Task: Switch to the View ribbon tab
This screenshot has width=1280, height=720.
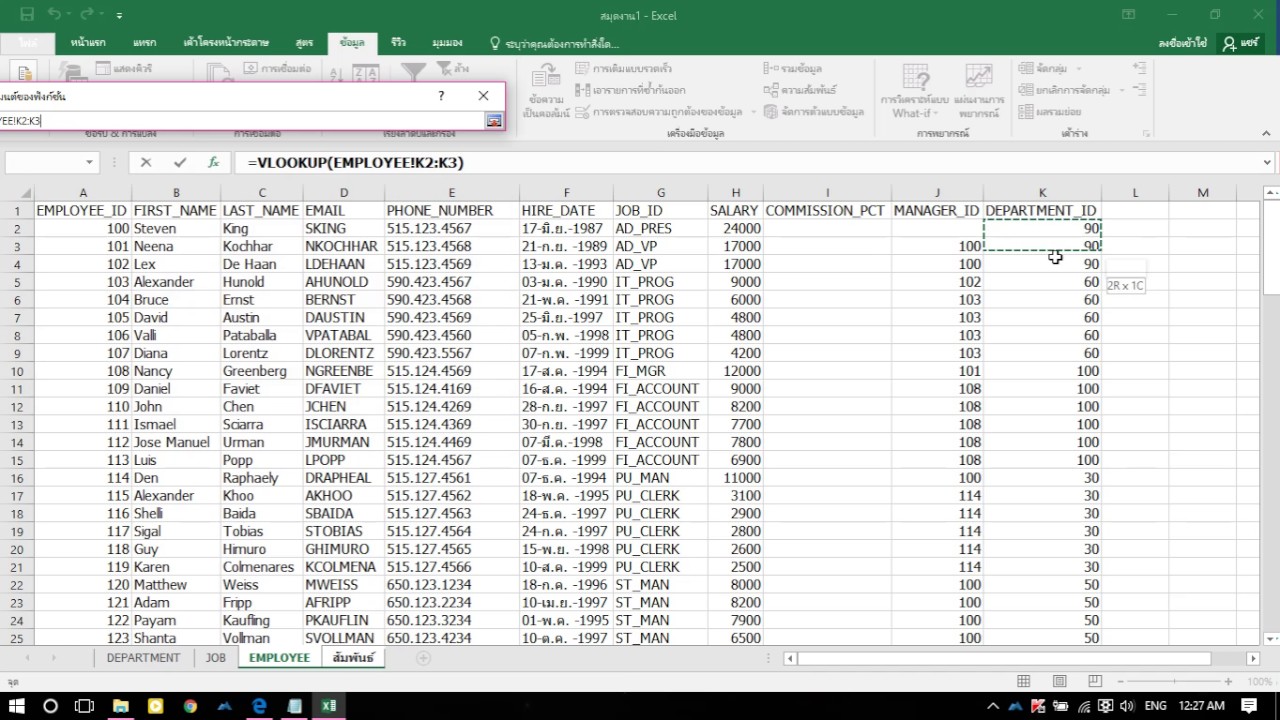Action: 447,43
